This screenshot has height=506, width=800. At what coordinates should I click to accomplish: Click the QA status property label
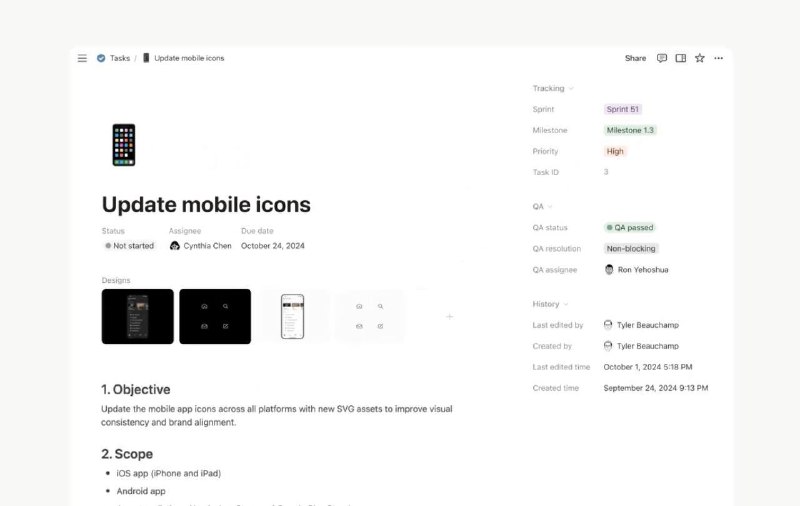(549, 227)
